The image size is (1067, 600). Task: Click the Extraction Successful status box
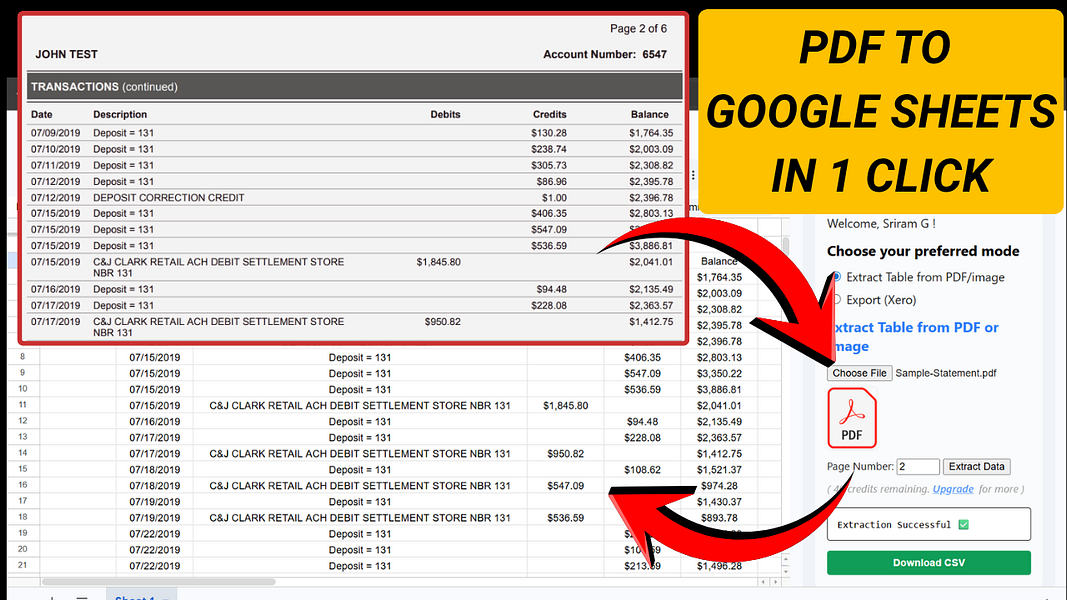point(929,524)
